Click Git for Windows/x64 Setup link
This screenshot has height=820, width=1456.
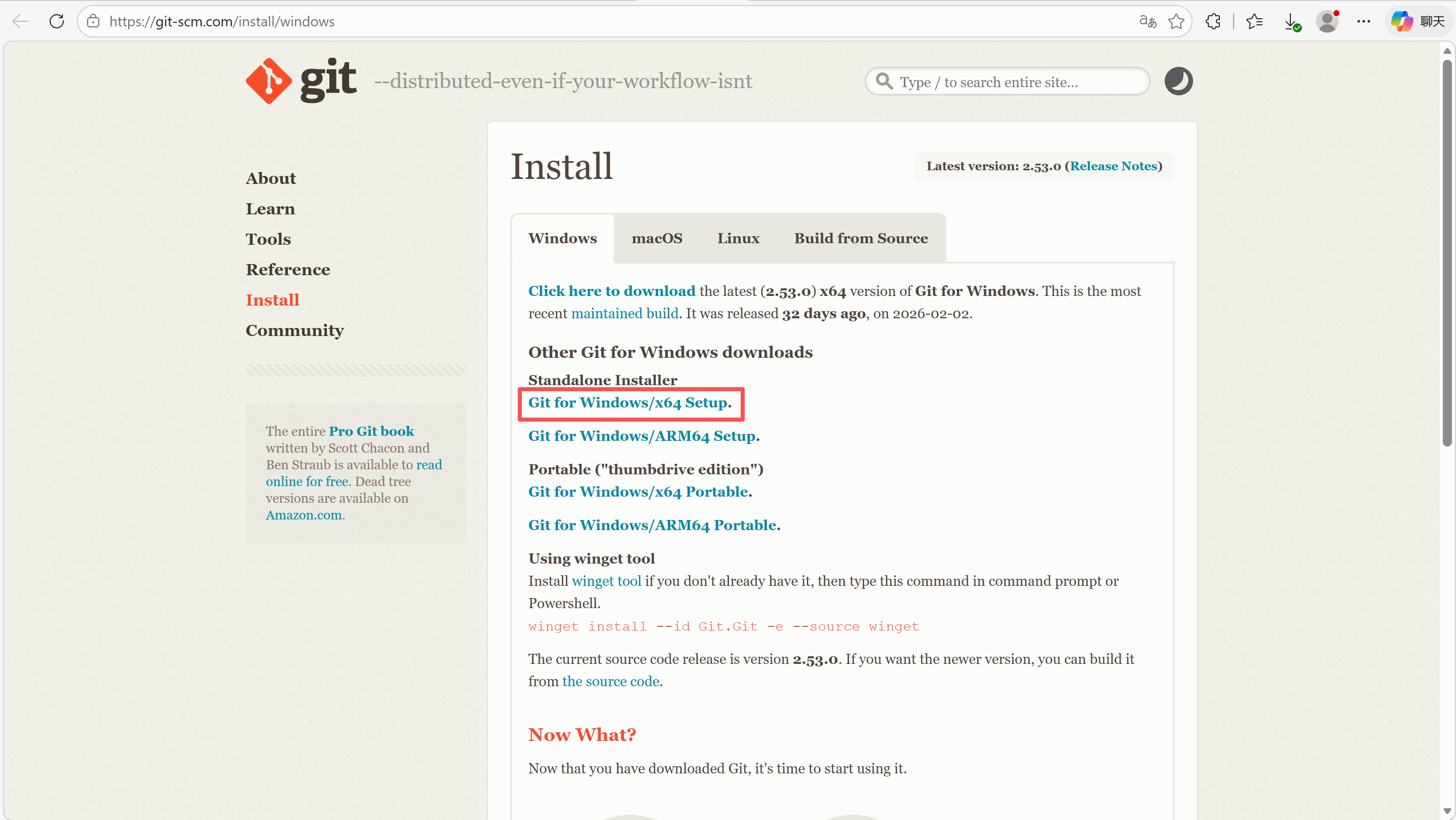(x=627, y=402)
